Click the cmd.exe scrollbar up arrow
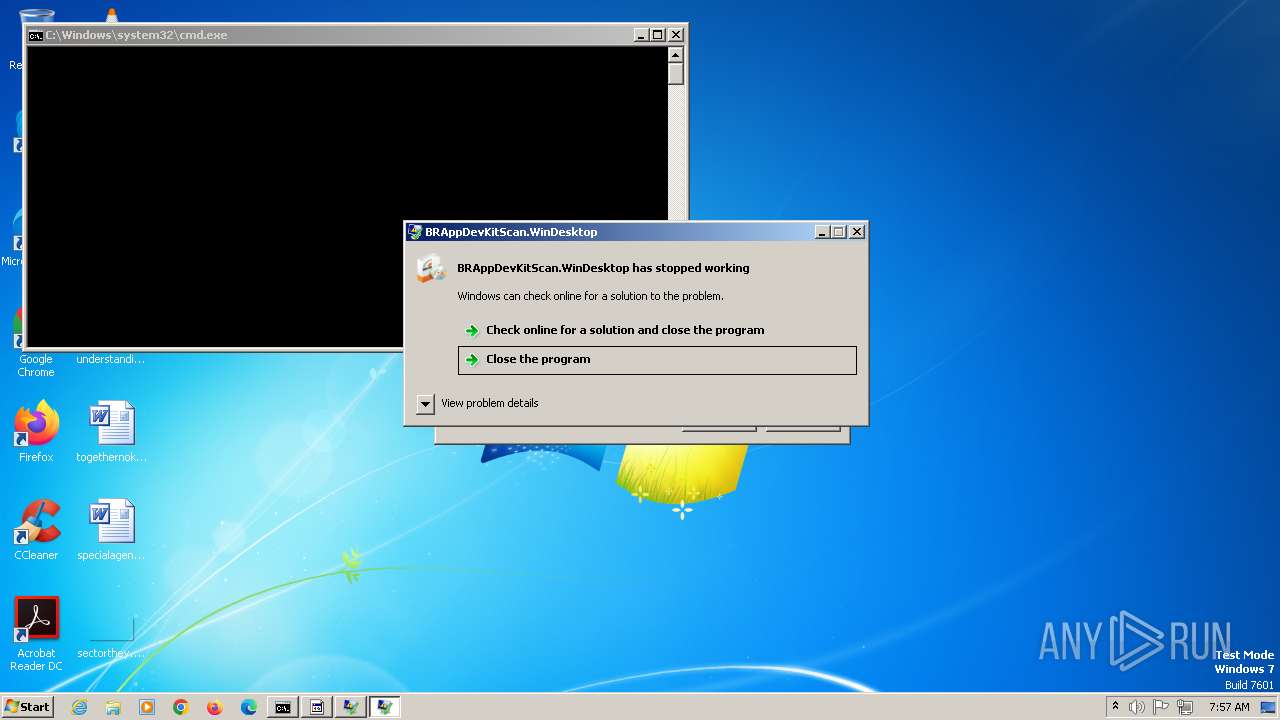This screenshot has width=1280, height=720. click(x=676, y=55)
